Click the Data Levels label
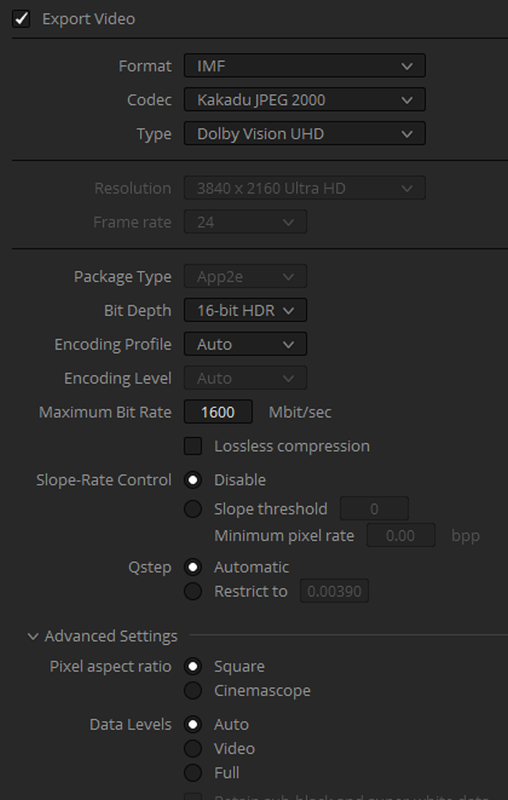Screen dimensions: 508x800 click(131, 724)
